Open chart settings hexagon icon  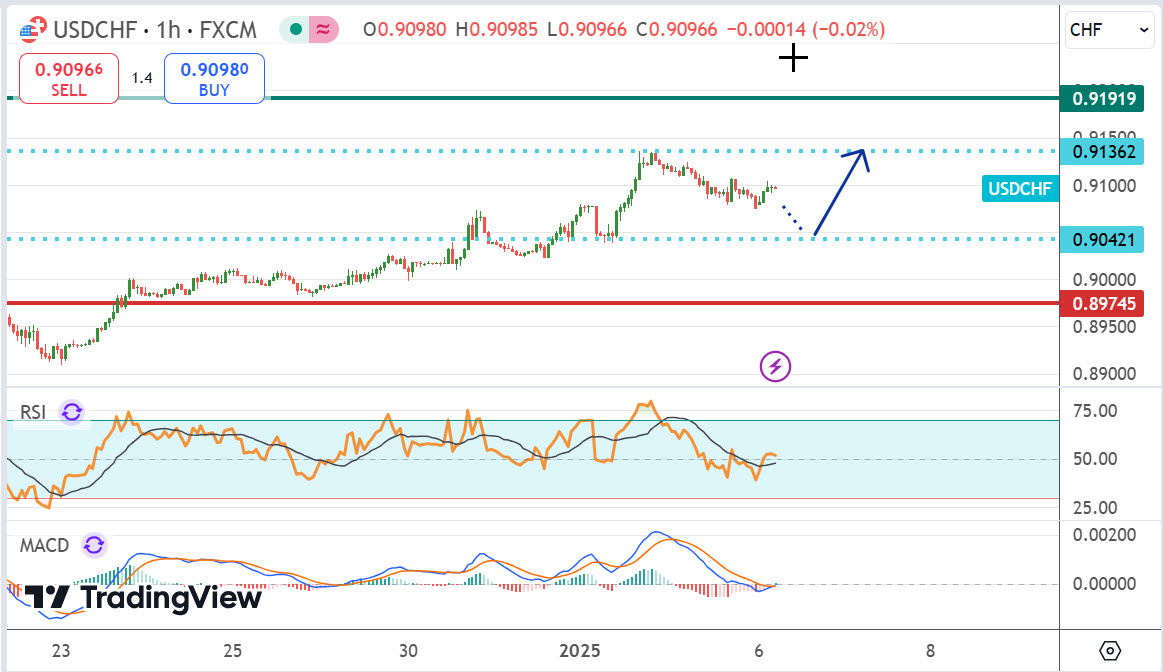[x=1110, y=651]
